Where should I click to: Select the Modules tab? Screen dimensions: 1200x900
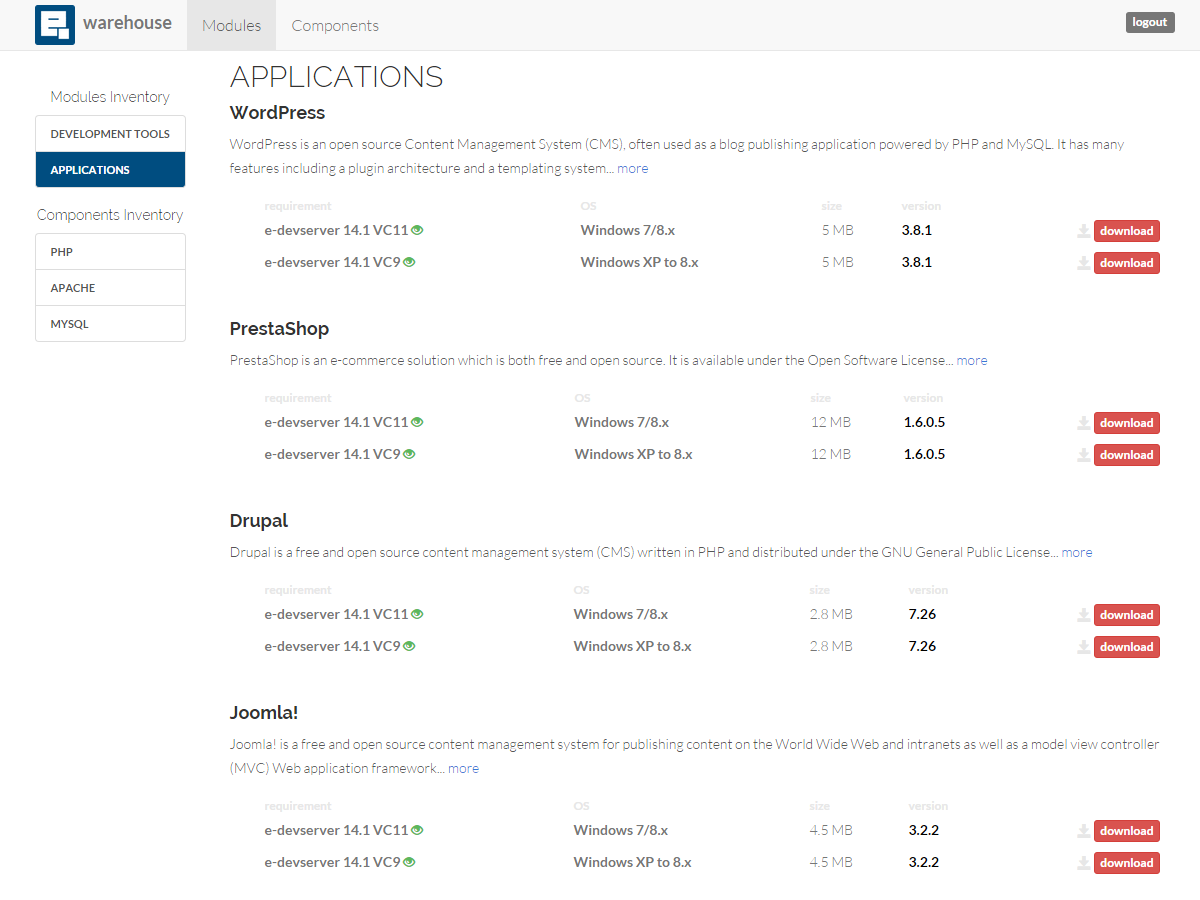[x=231, y=25]
